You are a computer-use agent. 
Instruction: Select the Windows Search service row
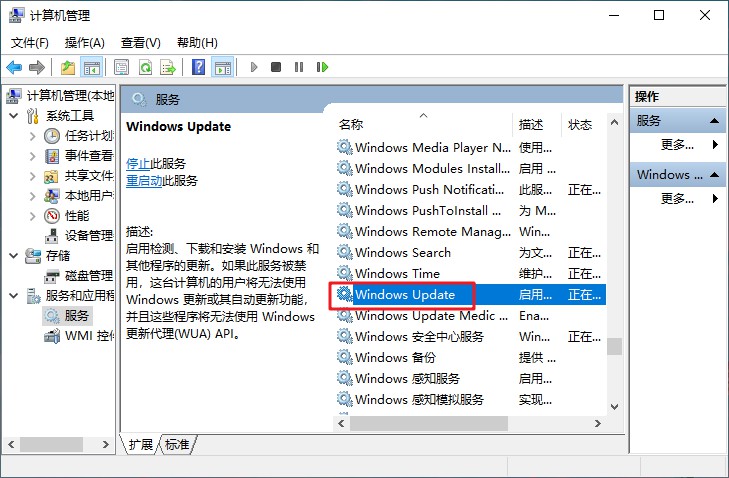coord(470,252)
